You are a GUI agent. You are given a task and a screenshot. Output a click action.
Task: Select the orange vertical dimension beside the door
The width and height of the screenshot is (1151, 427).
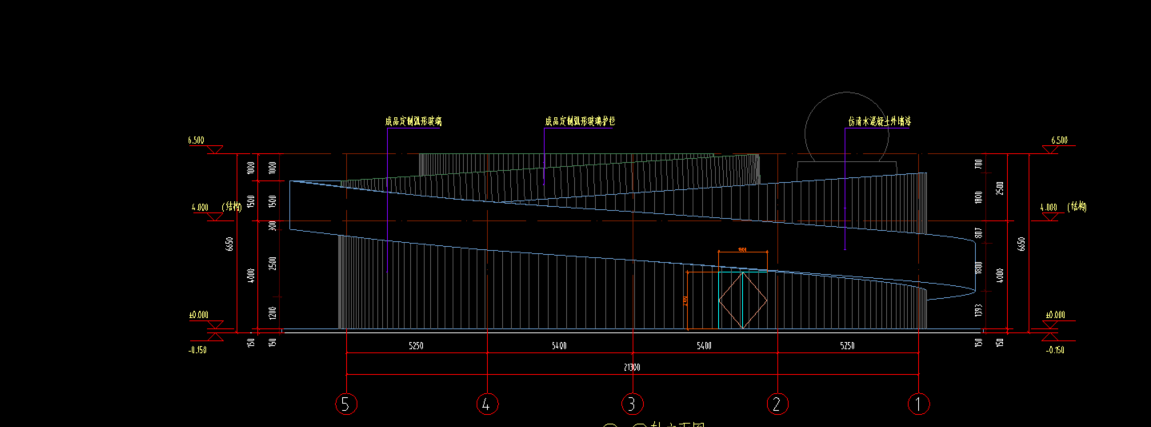tap(686, 300)
